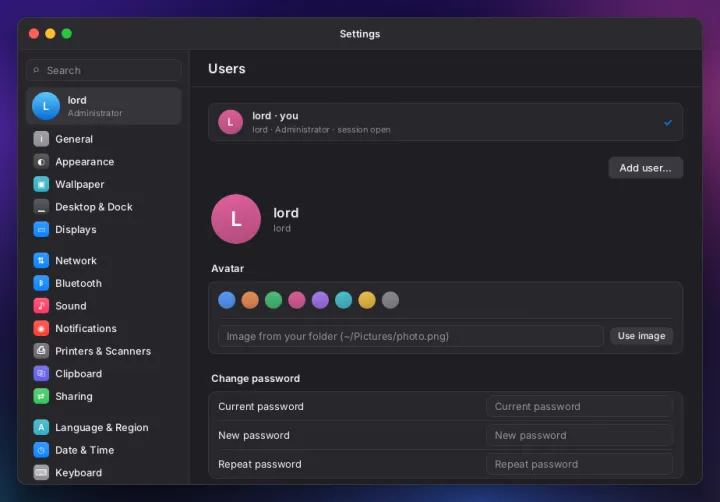The image size is (720, 502).
Task: Open Desktop & Dock icon in sidebar
Action: 41,207
